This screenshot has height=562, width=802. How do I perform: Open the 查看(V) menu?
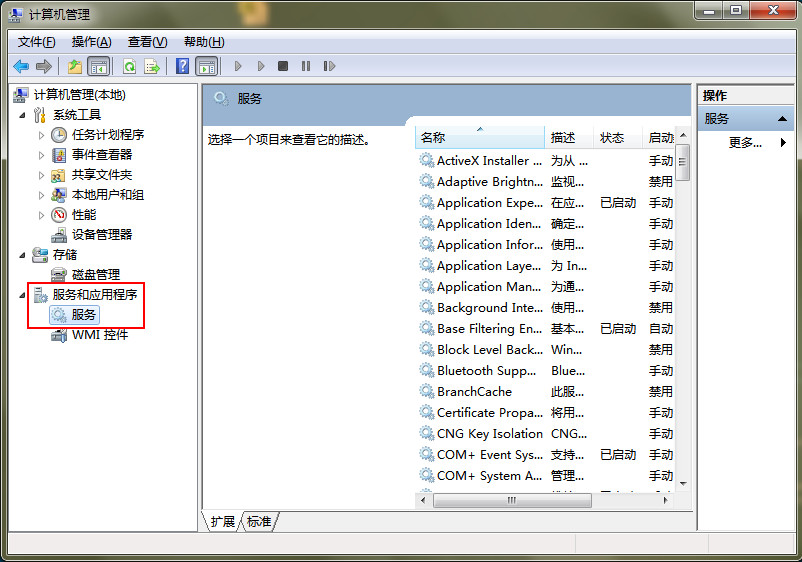point(147,42)
